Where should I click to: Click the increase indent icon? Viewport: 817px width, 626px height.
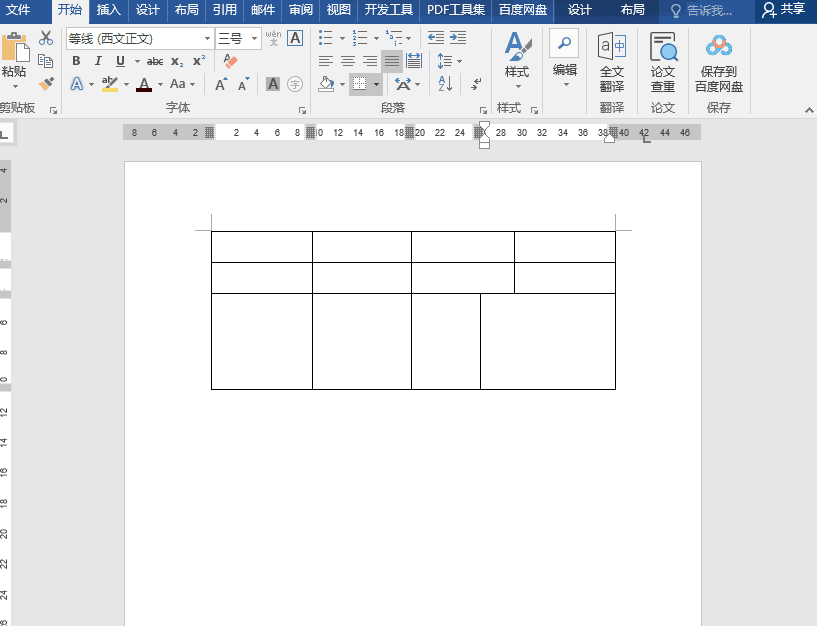(458, 38)
